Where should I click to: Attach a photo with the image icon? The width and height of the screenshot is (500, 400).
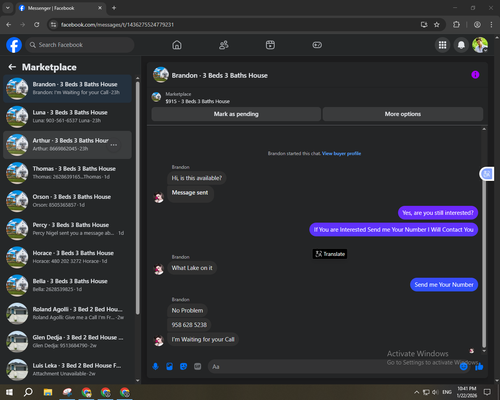click(x=169, y=367)
